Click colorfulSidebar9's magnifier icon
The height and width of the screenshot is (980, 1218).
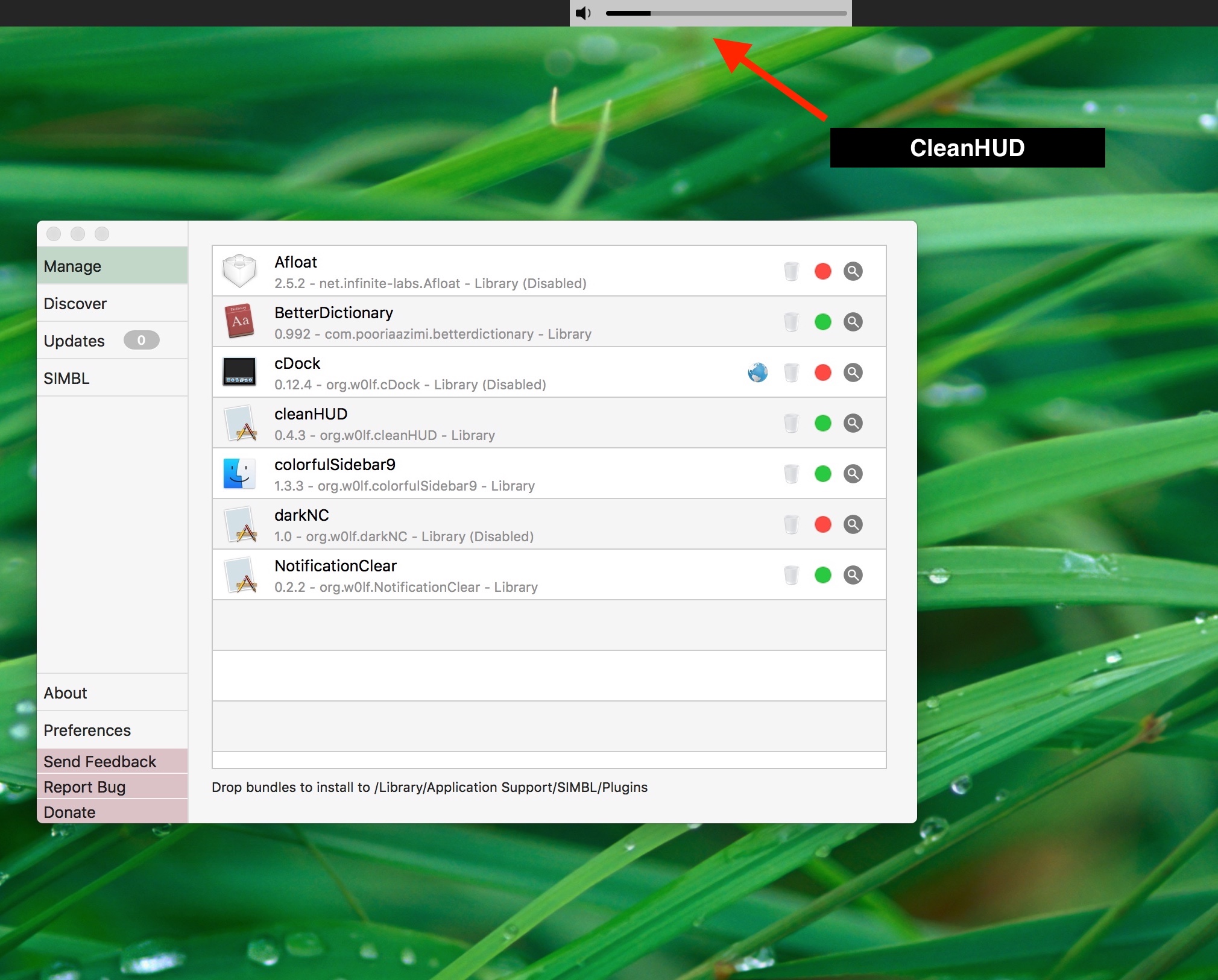(853, 474)
